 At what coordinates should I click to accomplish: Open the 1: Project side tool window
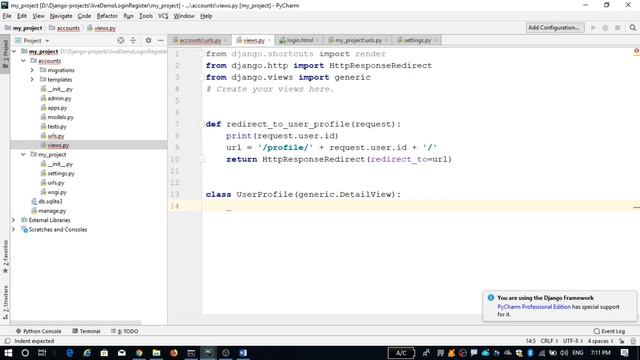click(x=5, y=53)
